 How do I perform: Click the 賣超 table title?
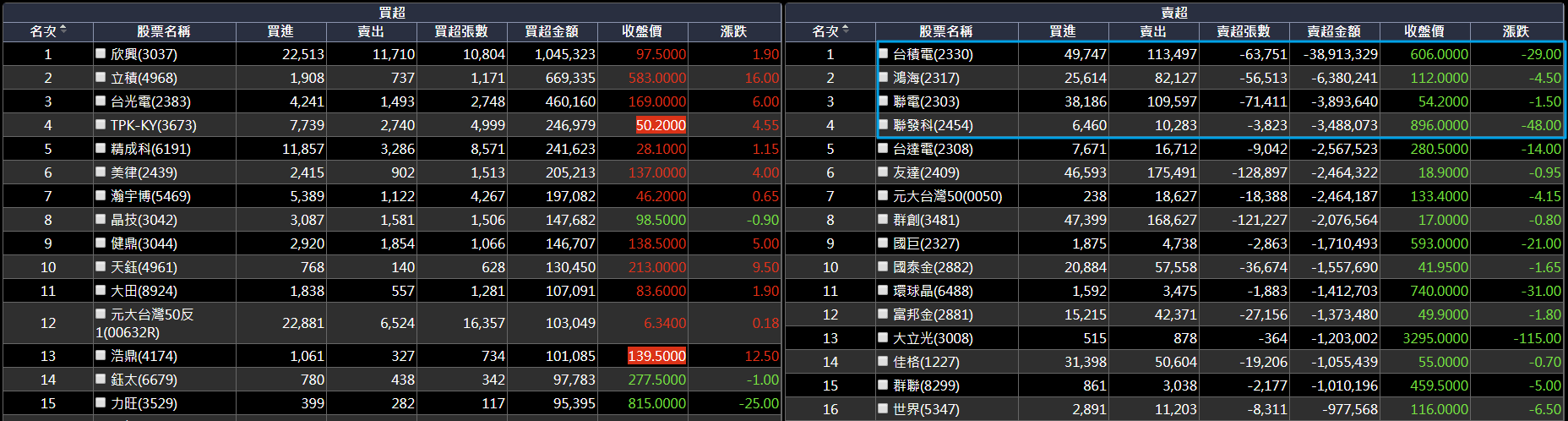click(1174, 12)
